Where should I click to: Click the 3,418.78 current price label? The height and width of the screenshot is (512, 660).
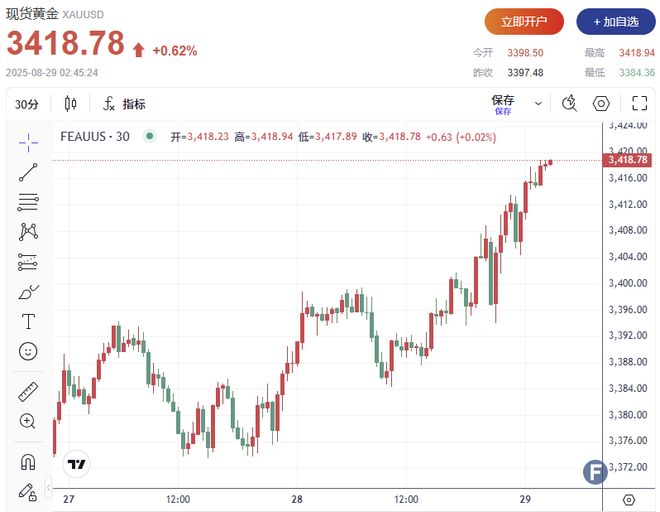628,160
